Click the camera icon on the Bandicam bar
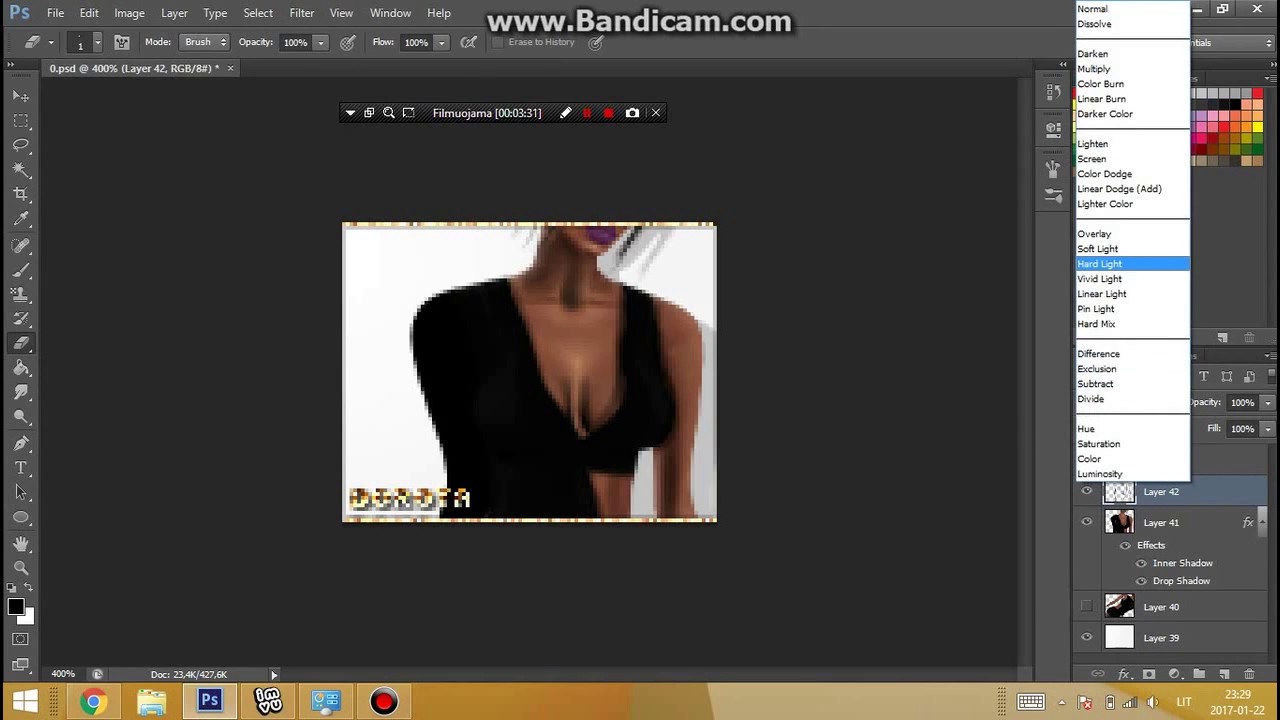The image size is (1280, 720). point(632,112)
